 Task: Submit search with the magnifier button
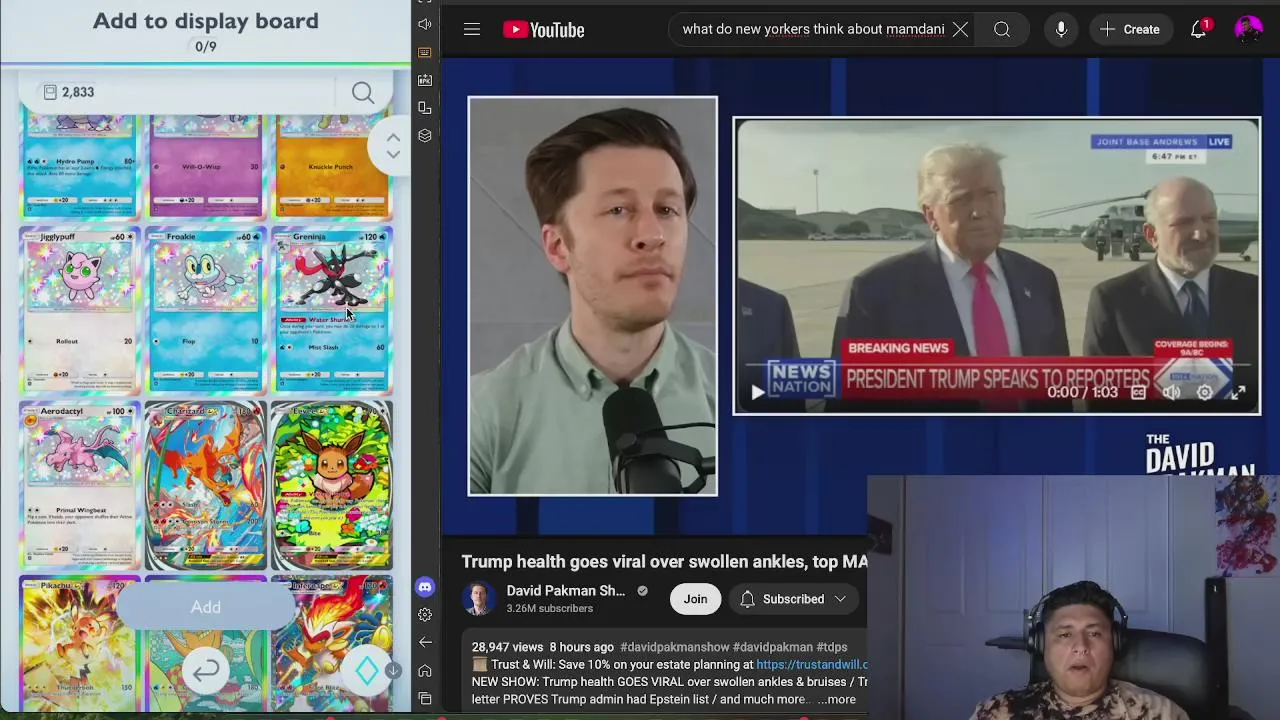pos(1002,30)
